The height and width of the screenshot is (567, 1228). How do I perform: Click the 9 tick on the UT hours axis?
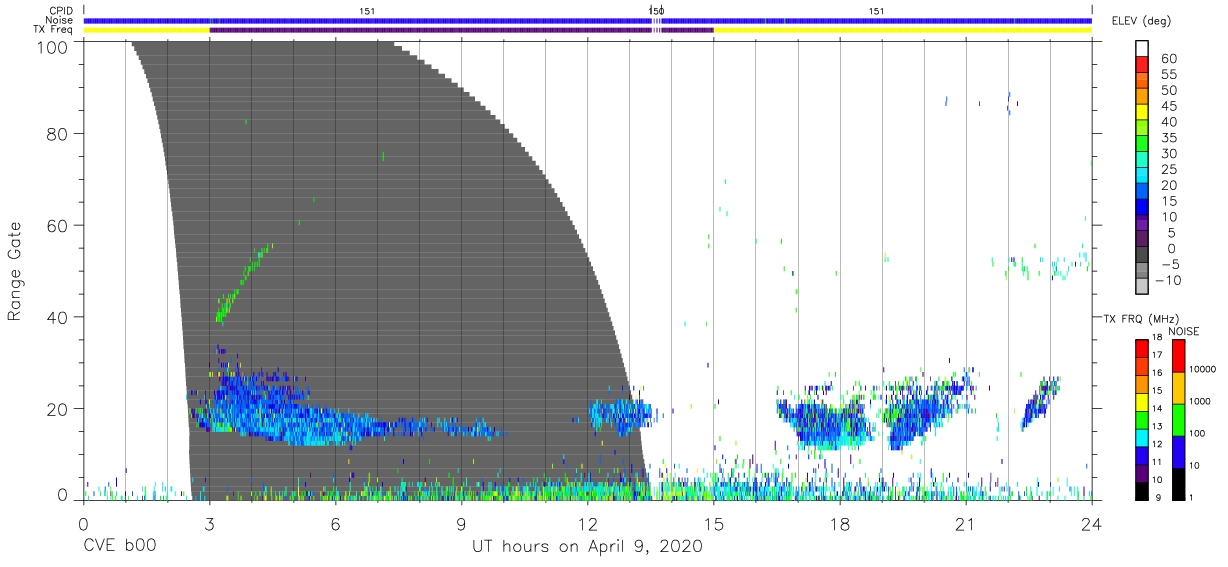coord(461,524)
